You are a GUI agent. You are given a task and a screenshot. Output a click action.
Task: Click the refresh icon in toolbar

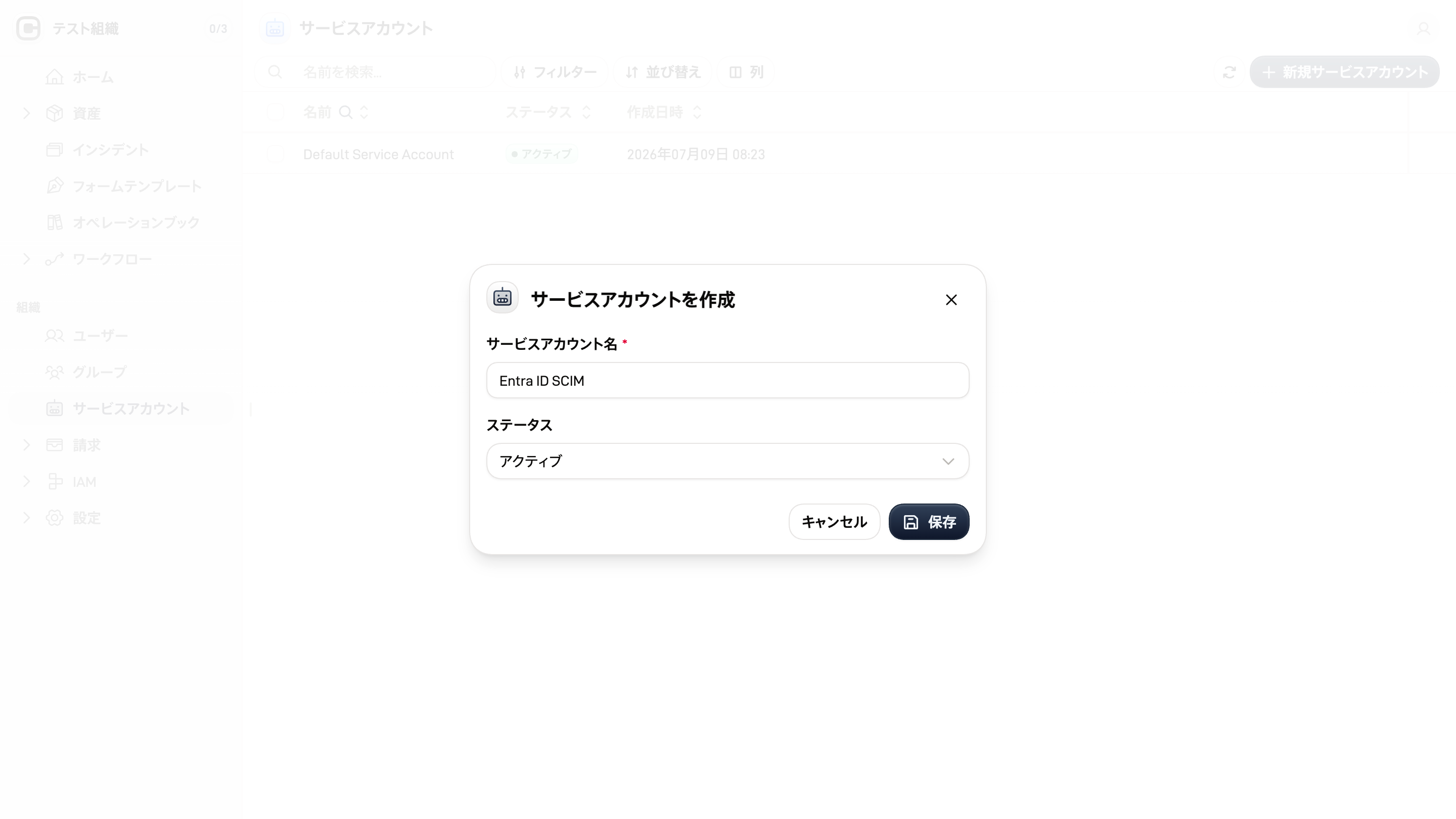[1230, 72]
